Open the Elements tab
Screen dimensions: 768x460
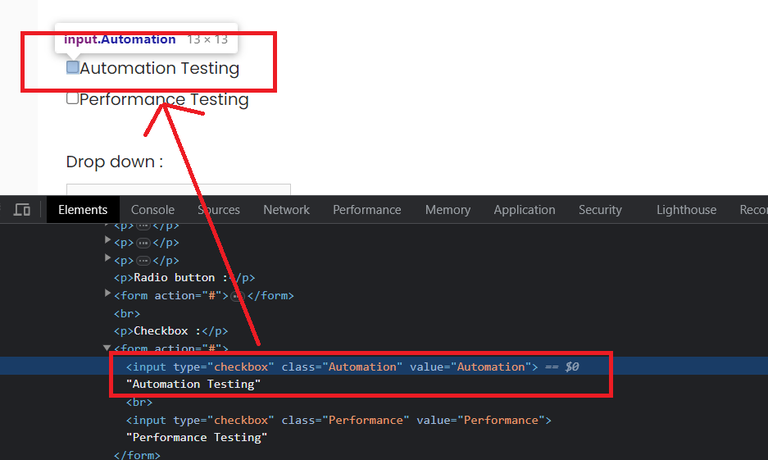[x=83, y=210]
